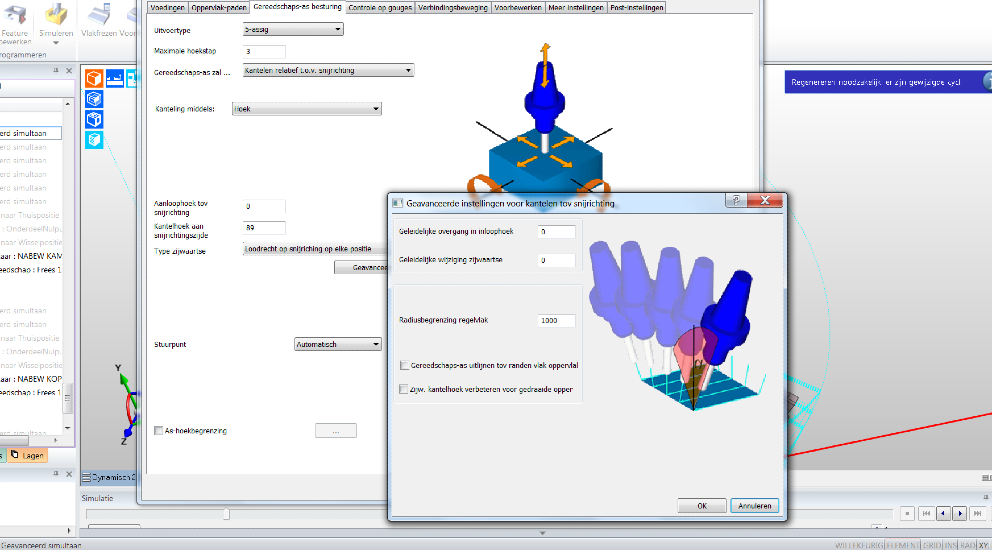This screenshot has width=992, height=550.
Task: Click the partially hidden Geavanceerd button
Action: point(361,268)
